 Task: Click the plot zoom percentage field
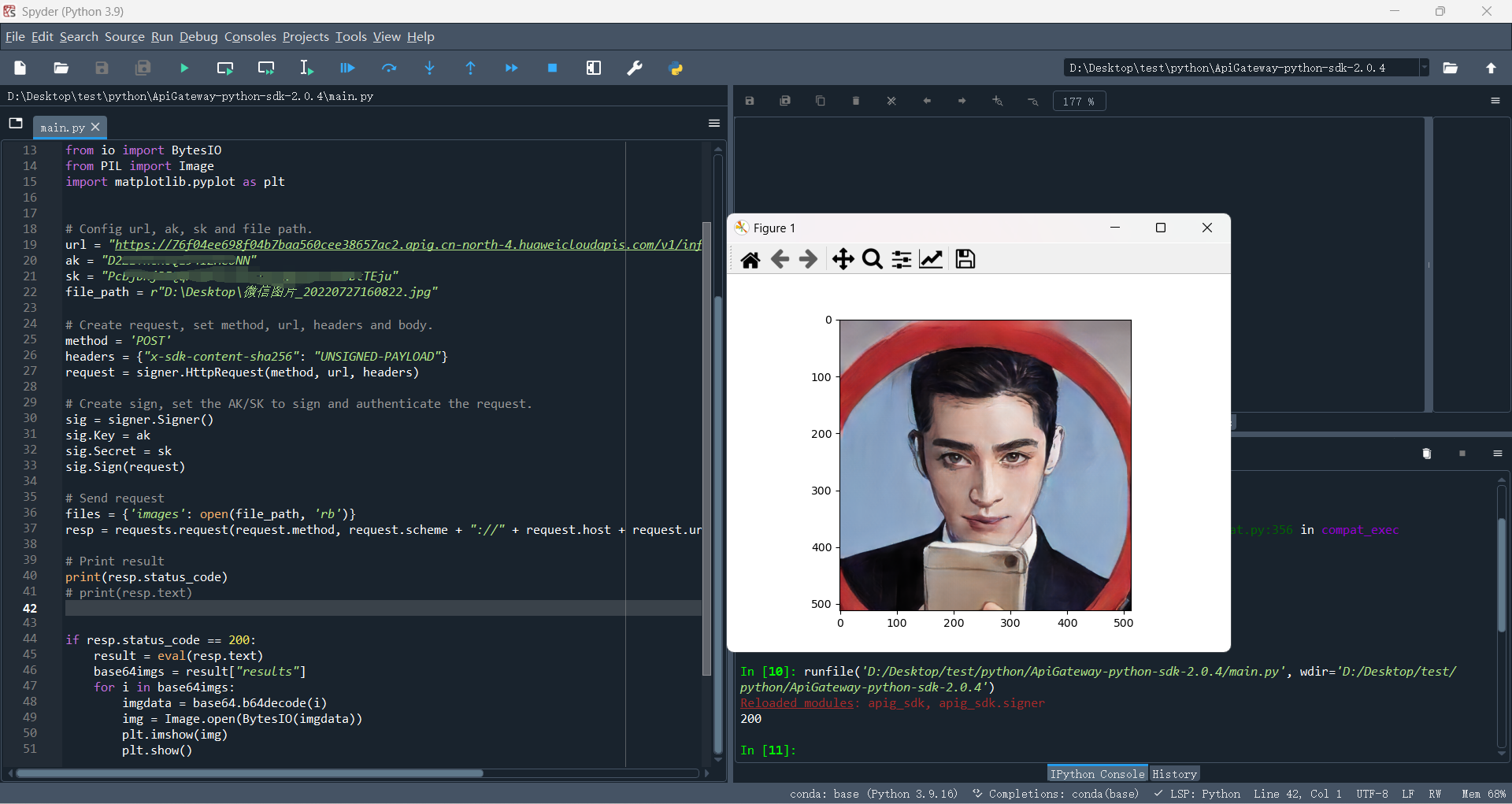(1078, 102)
